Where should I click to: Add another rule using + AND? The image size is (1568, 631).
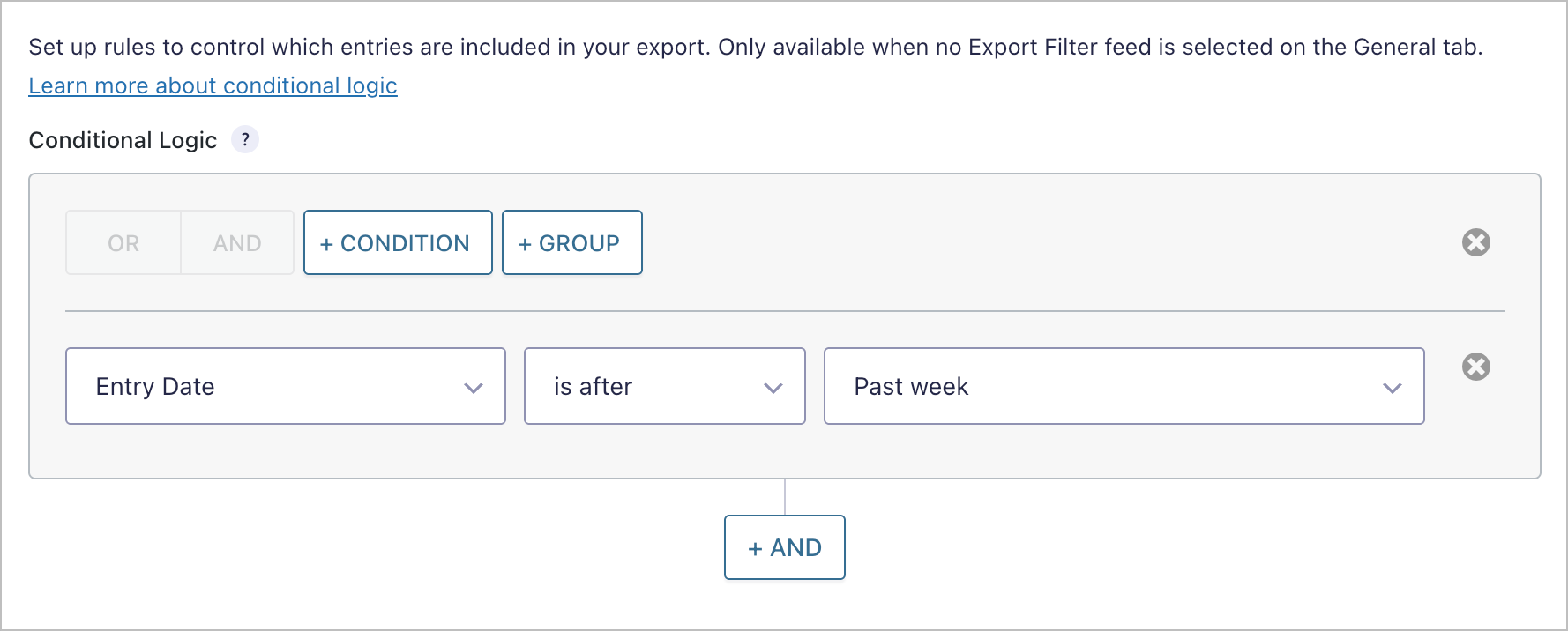click(x=784, y=547)
